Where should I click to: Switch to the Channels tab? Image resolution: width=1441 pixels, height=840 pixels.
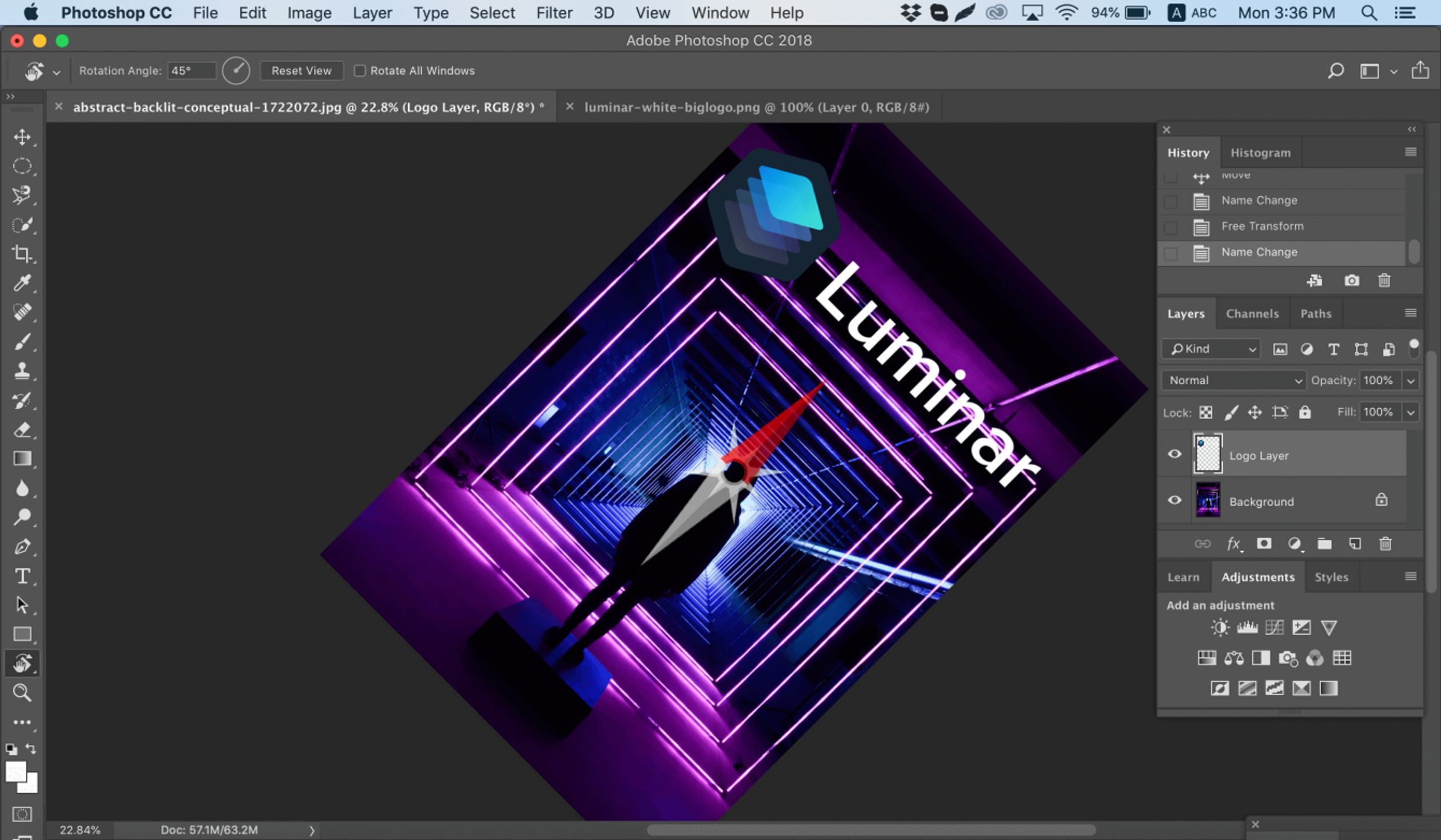(1253, 313)
